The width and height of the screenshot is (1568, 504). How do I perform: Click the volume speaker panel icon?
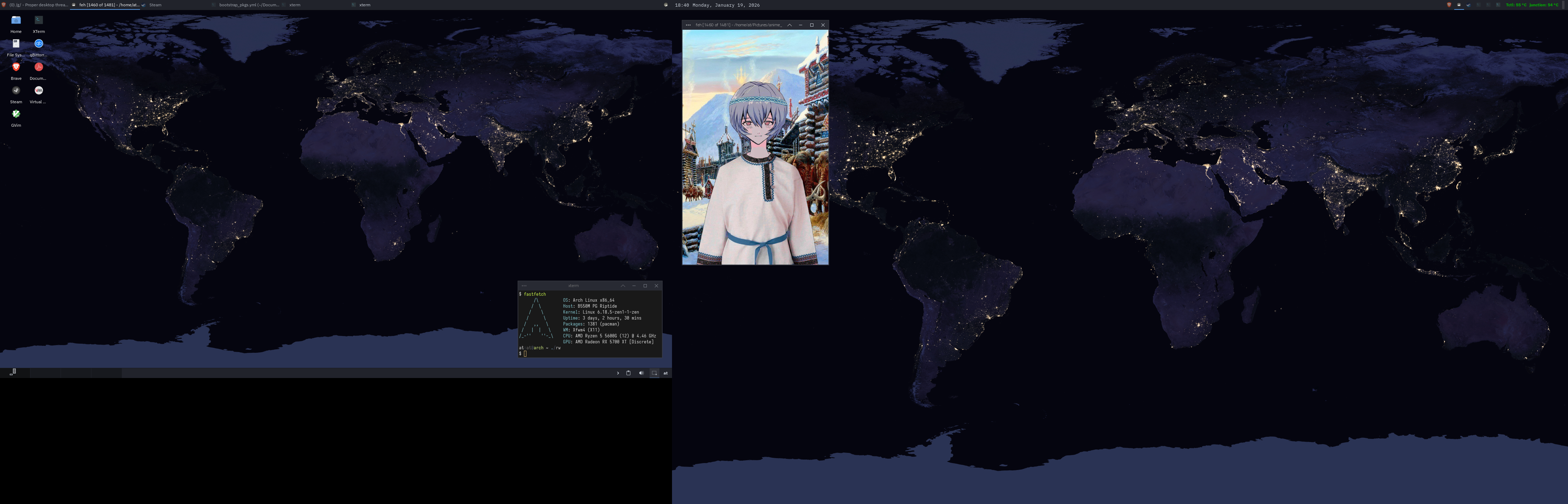click(x=641, y=373)
